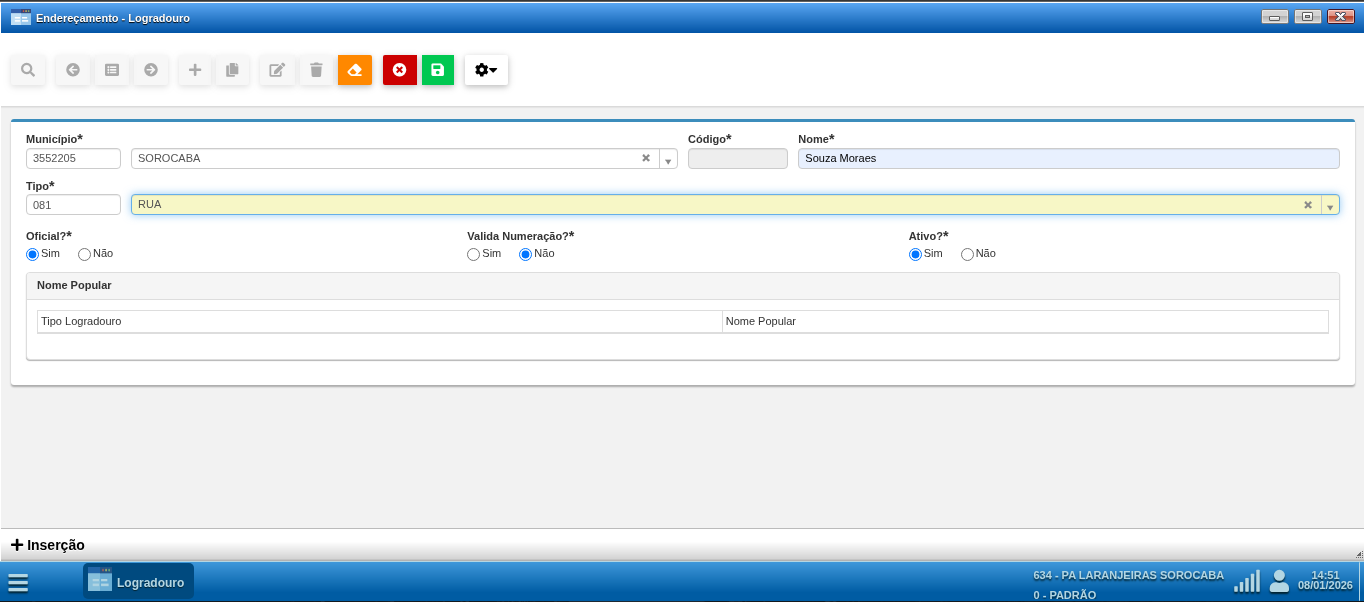Image resolution: width=1364 pixels, height=602 pixels.
Task: Clear the SOROCABA selection with x
Action: tap(646, 158)
